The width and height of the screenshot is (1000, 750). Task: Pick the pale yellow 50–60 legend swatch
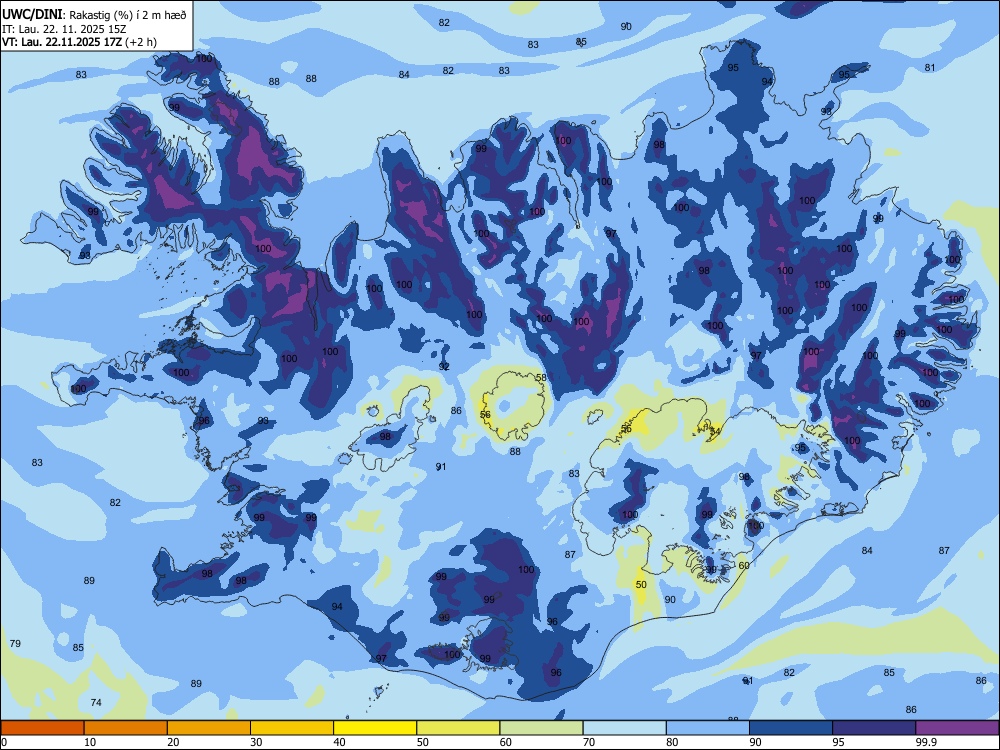459,728
